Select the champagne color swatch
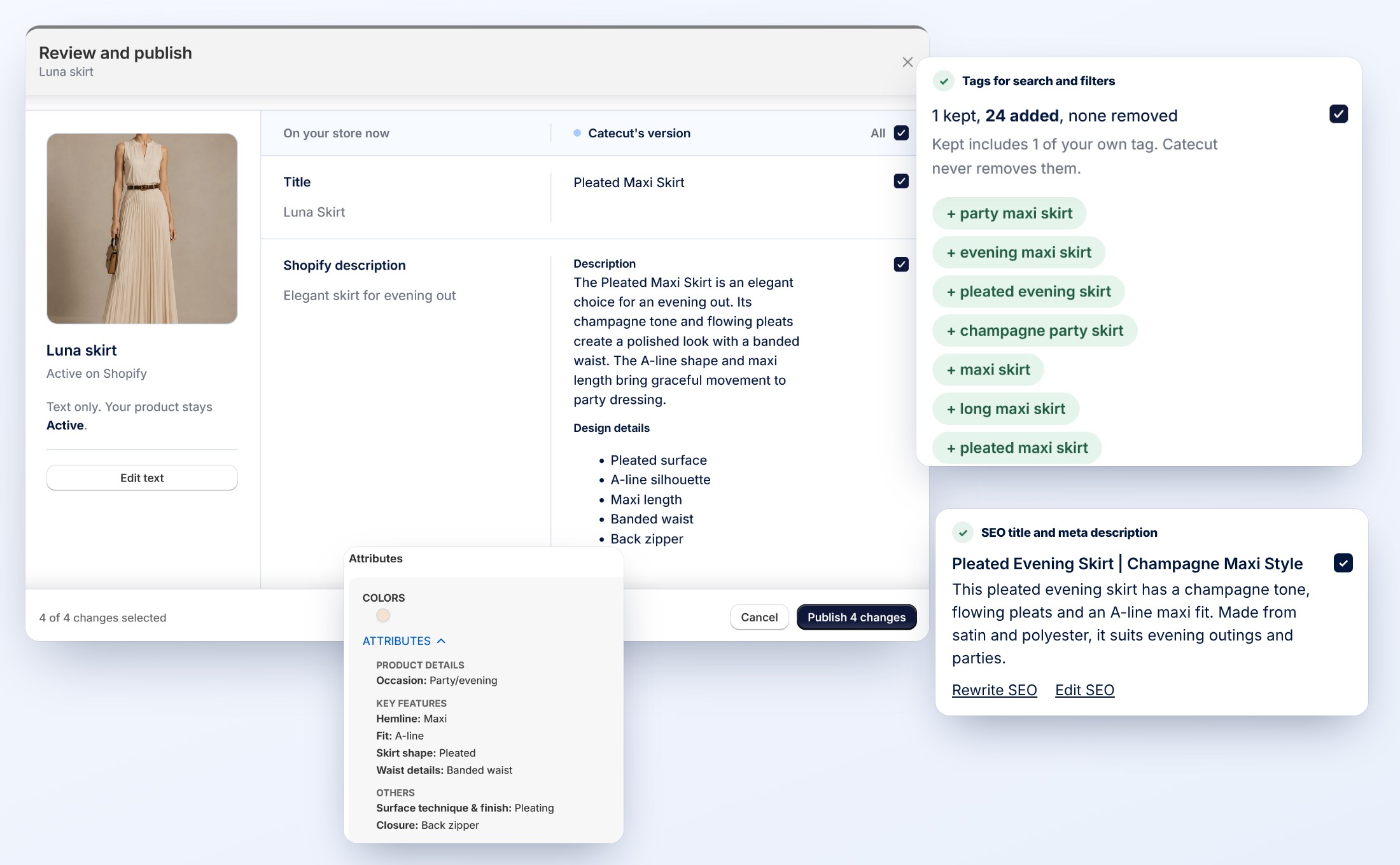The image size is (1400, 865). point(383,616)
